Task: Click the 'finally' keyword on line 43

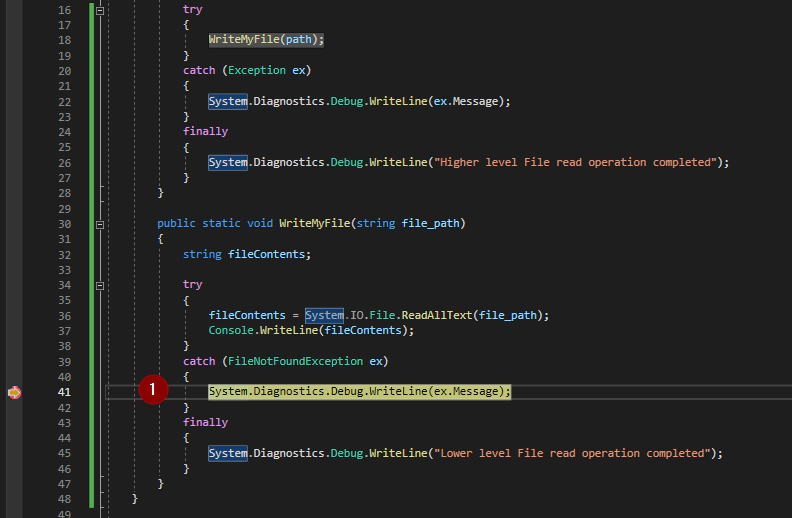Action: click(x=206, y=422)
